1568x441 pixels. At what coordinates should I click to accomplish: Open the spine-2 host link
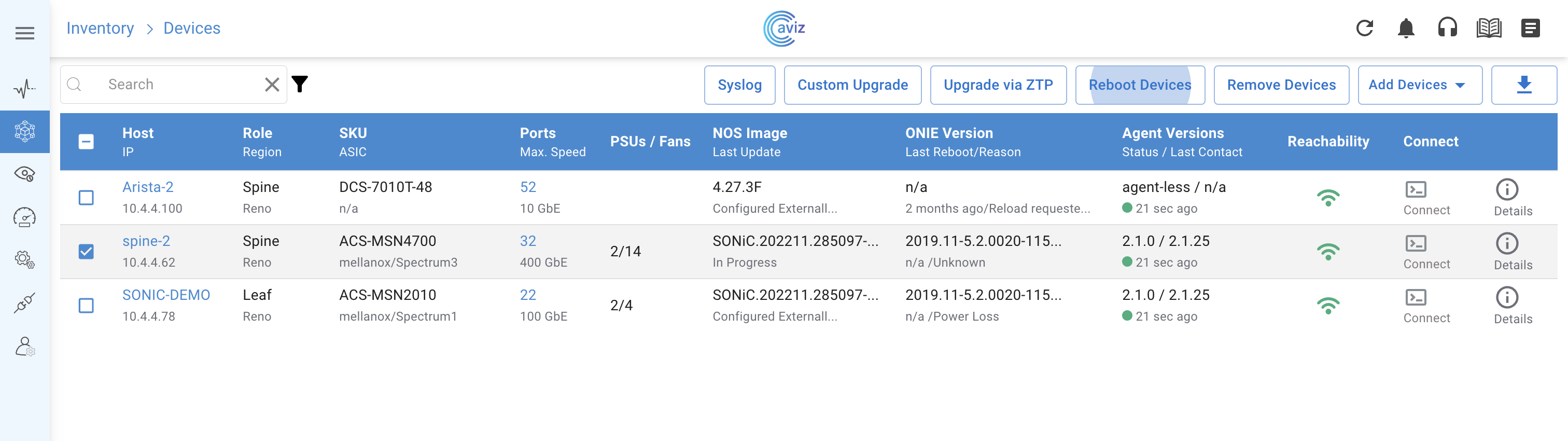point(146,241)
